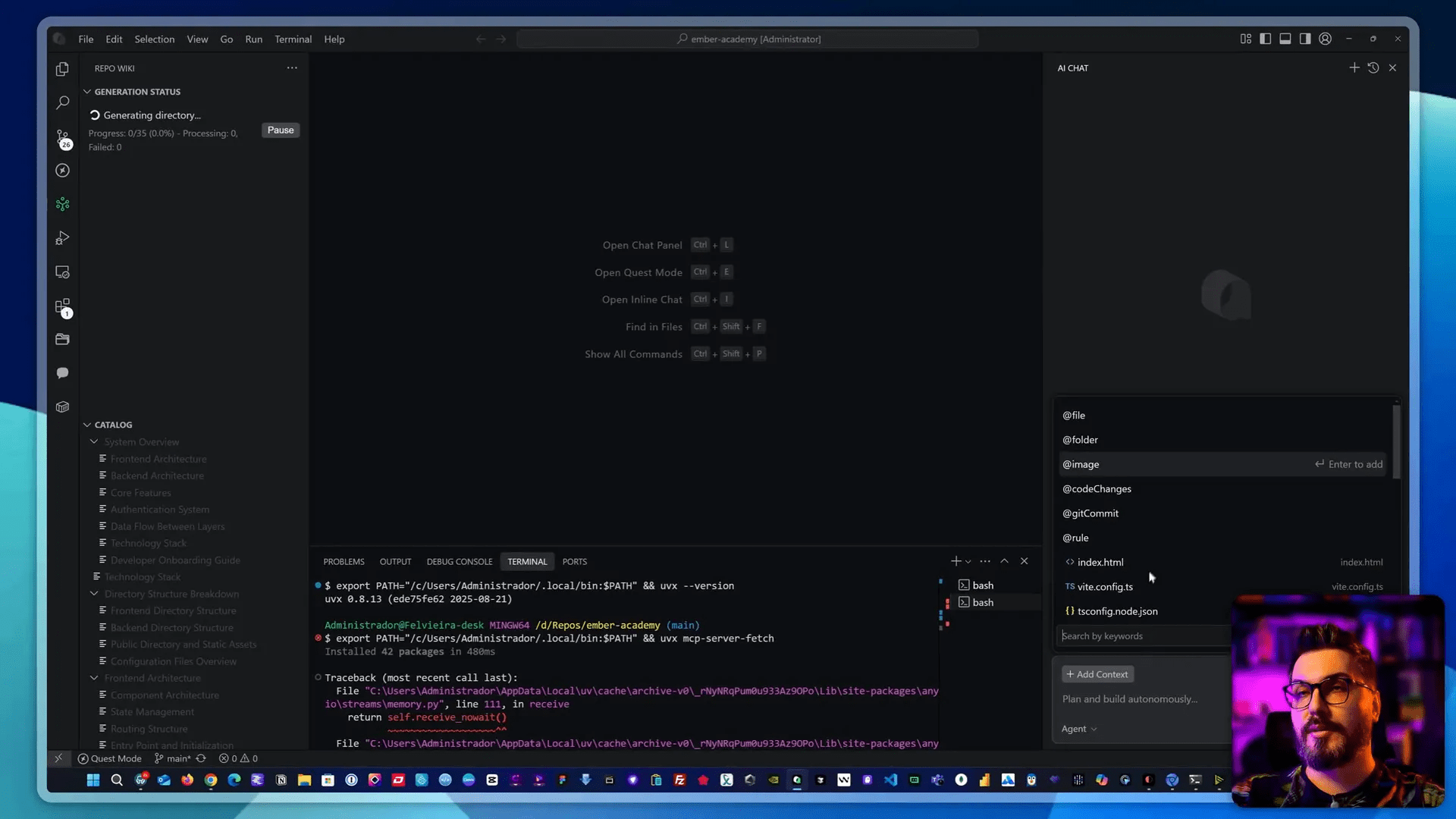
Task: Toggle bottom panel visibility
Action: (x=1285, y=39)
